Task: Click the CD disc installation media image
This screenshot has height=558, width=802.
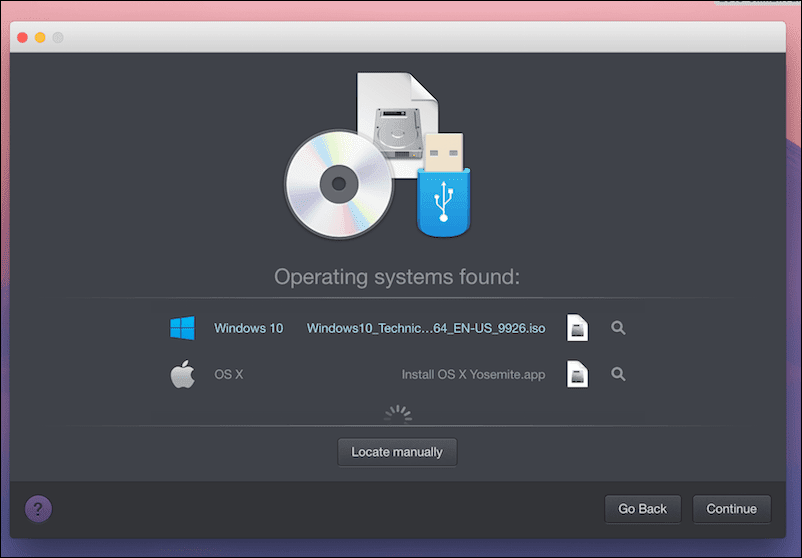Action: click(x=339, y=184)
